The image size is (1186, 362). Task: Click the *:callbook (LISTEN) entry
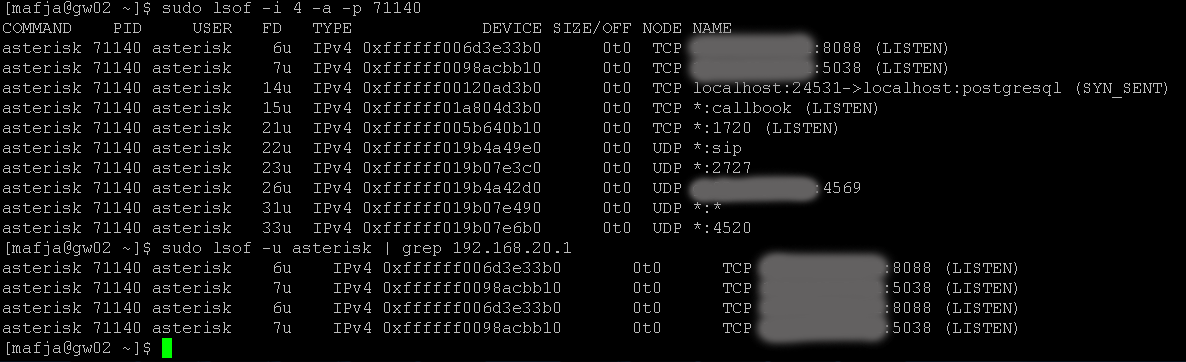785,108
